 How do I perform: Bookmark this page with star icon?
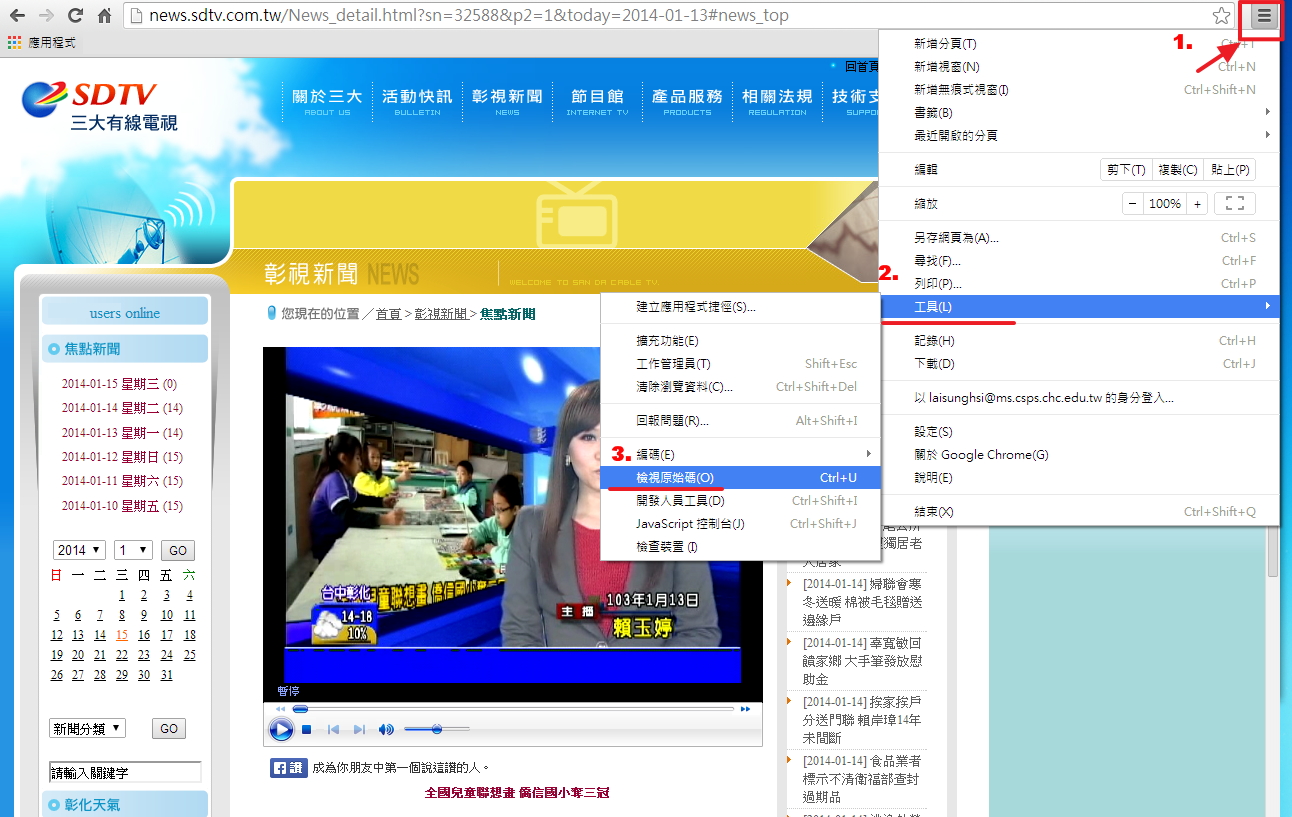click(1221, 16)
